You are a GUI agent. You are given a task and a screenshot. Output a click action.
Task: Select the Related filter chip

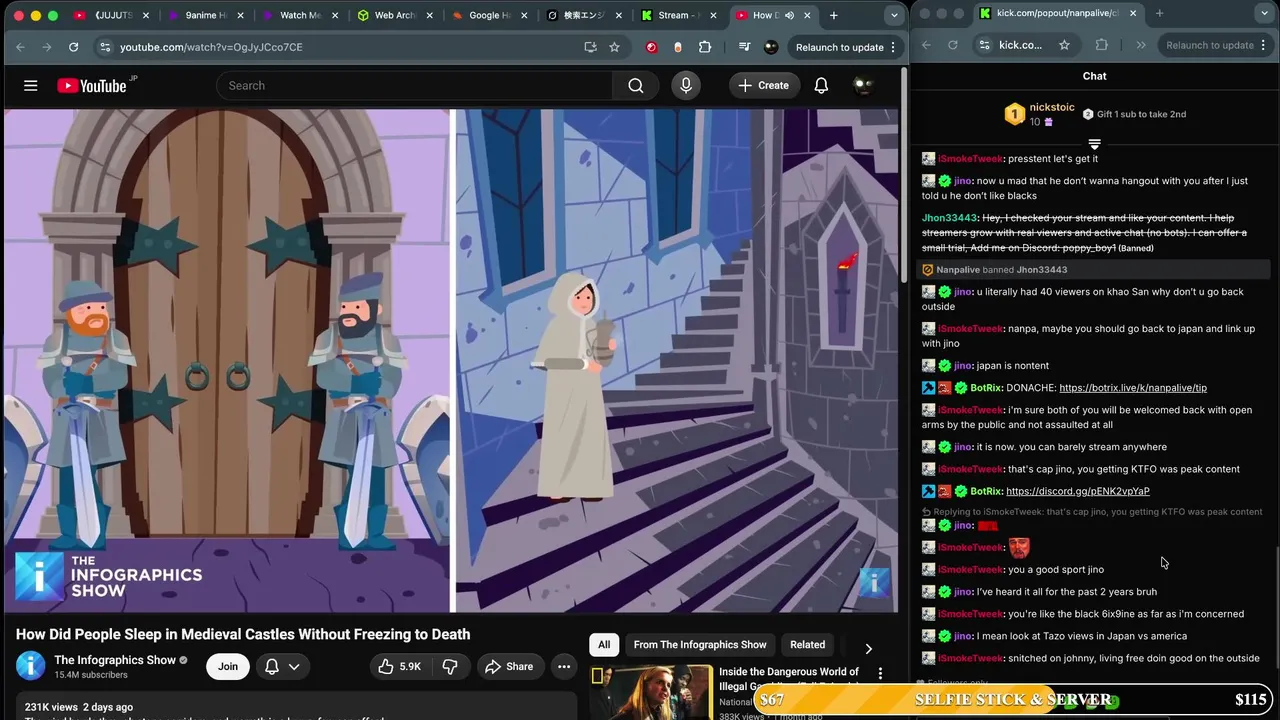[x=808, y=645]
